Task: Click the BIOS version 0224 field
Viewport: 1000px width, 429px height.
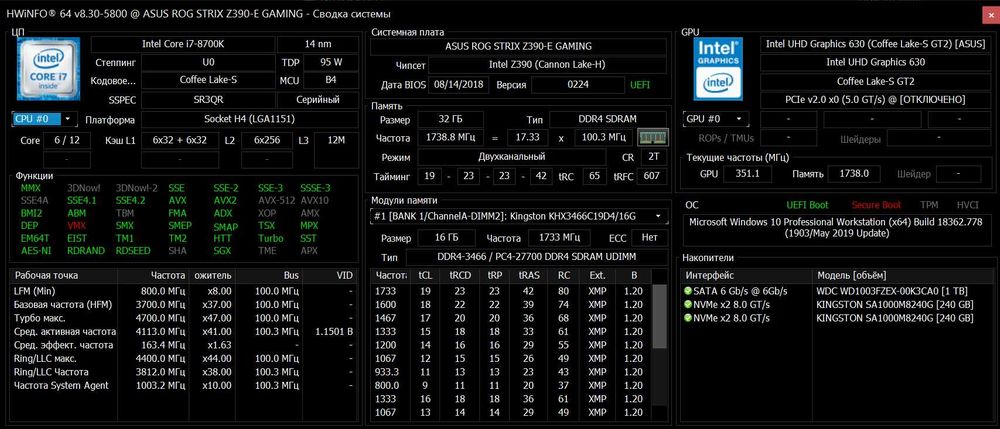Action: click(x=578, y=84)
